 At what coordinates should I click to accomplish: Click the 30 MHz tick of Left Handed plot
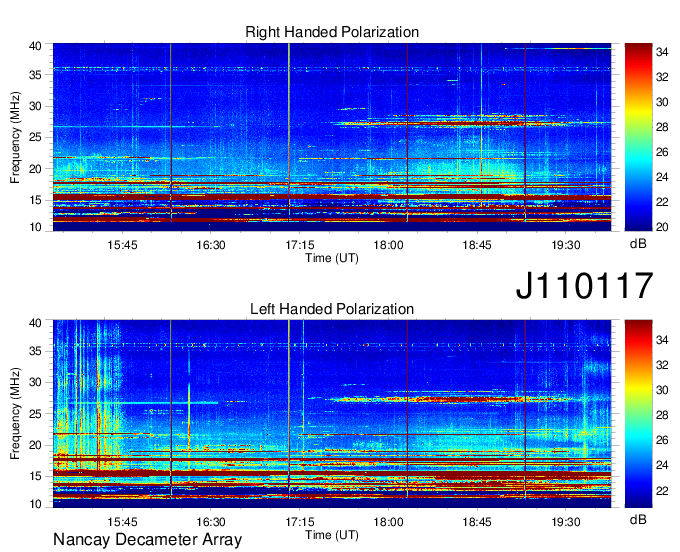36,382
